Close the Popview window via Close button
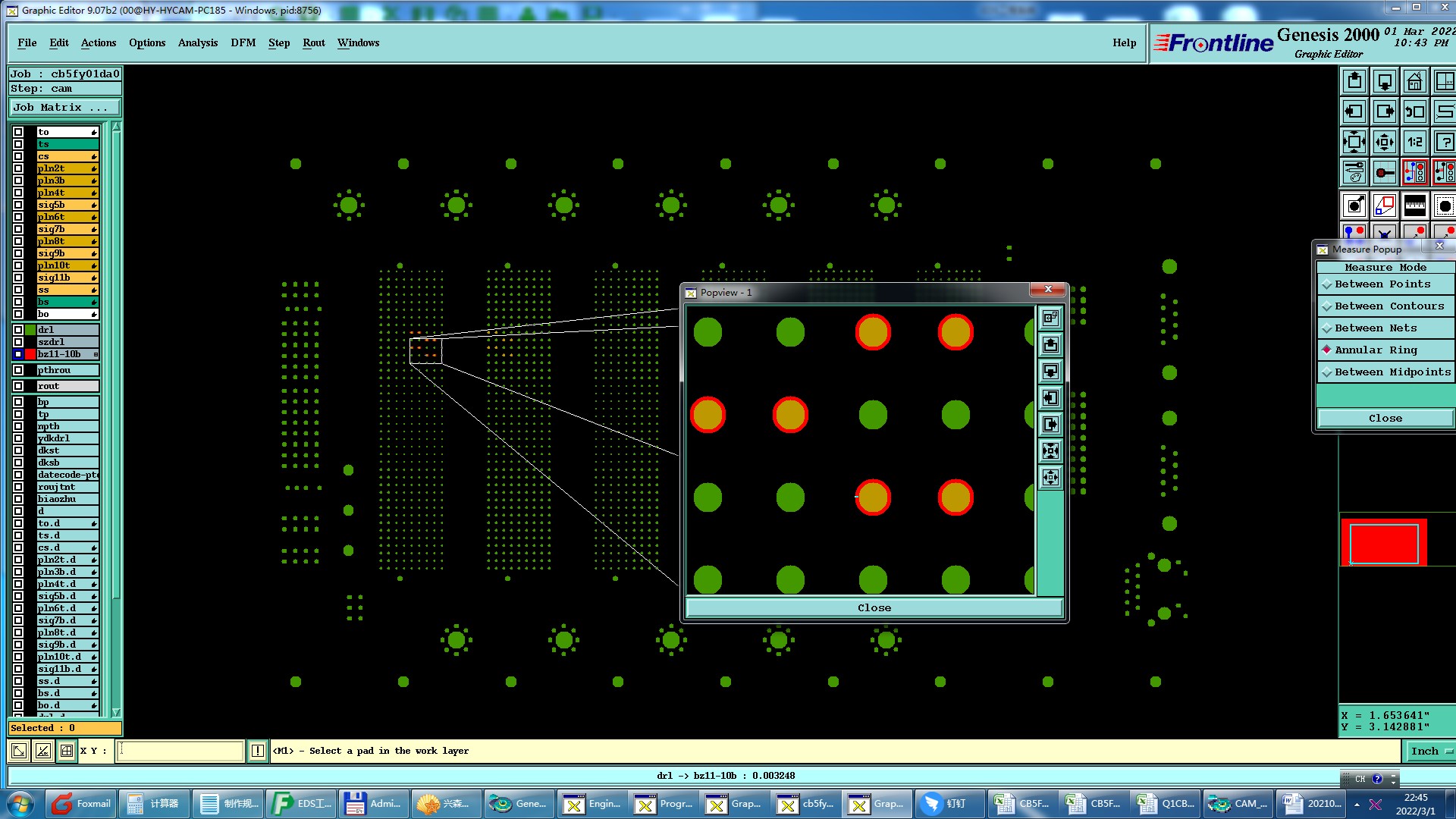The width and height of the screenshot is (1456, 819). coord(874,607)
